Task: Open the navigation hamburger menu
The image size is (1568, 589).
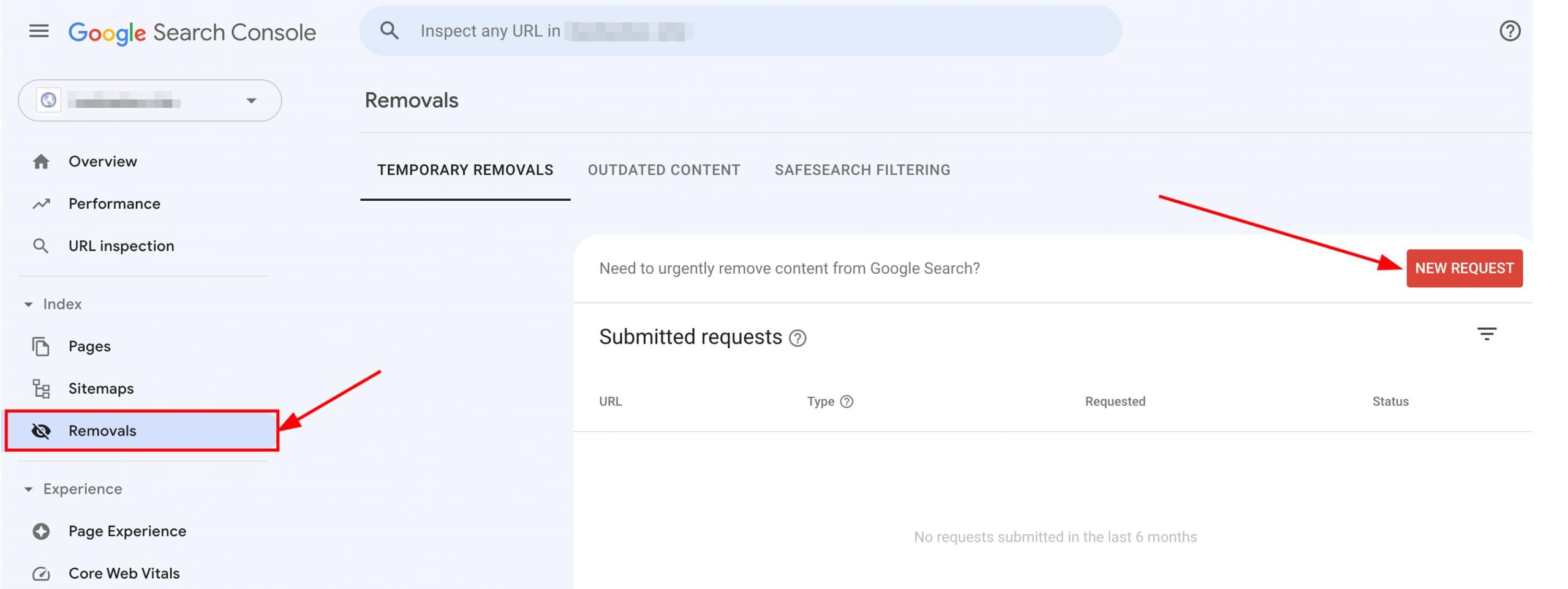Action: point(39,31)
